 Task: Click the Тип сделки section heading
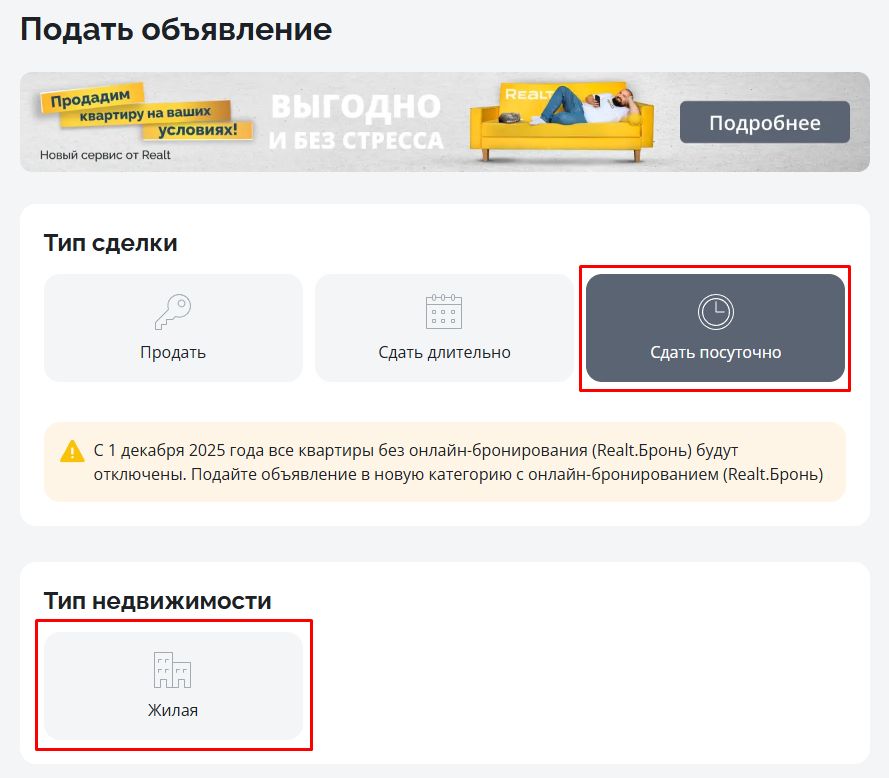point(111,242)
